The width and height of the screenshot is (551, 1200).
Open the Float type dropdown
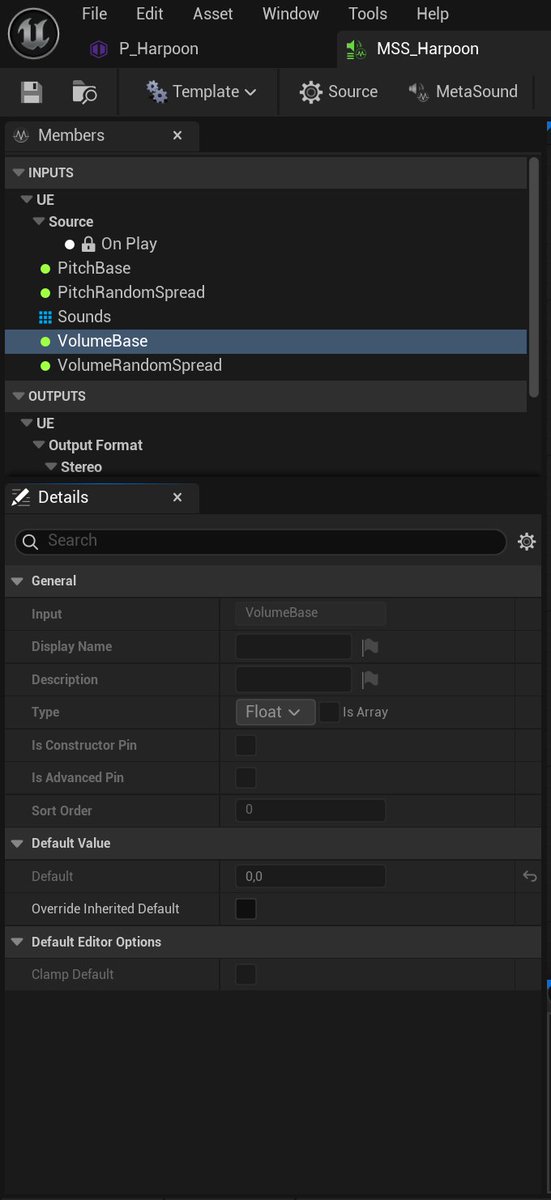(x=276, y=712)
